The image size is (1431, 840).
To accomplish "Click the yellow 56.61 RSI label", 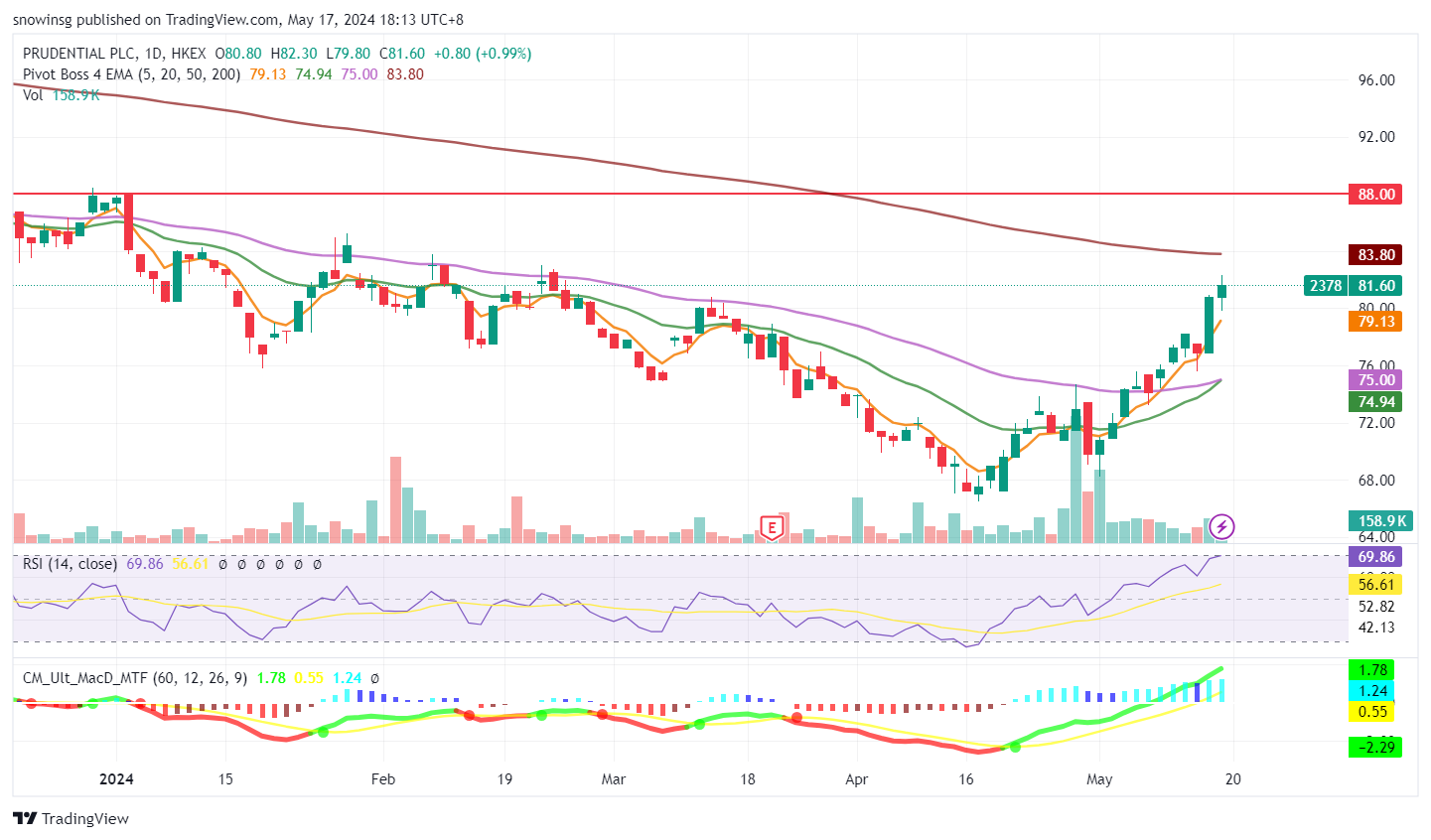I will point(1375,584).
